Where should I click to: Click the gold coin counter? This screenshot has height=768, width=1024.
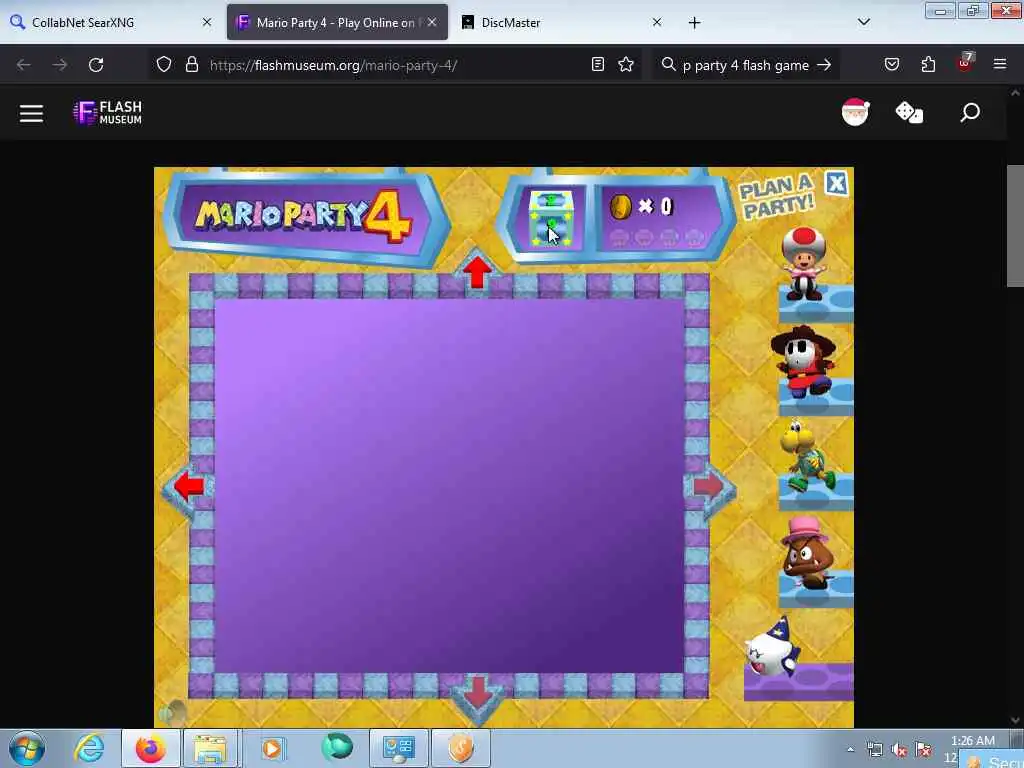click(640, 207)
